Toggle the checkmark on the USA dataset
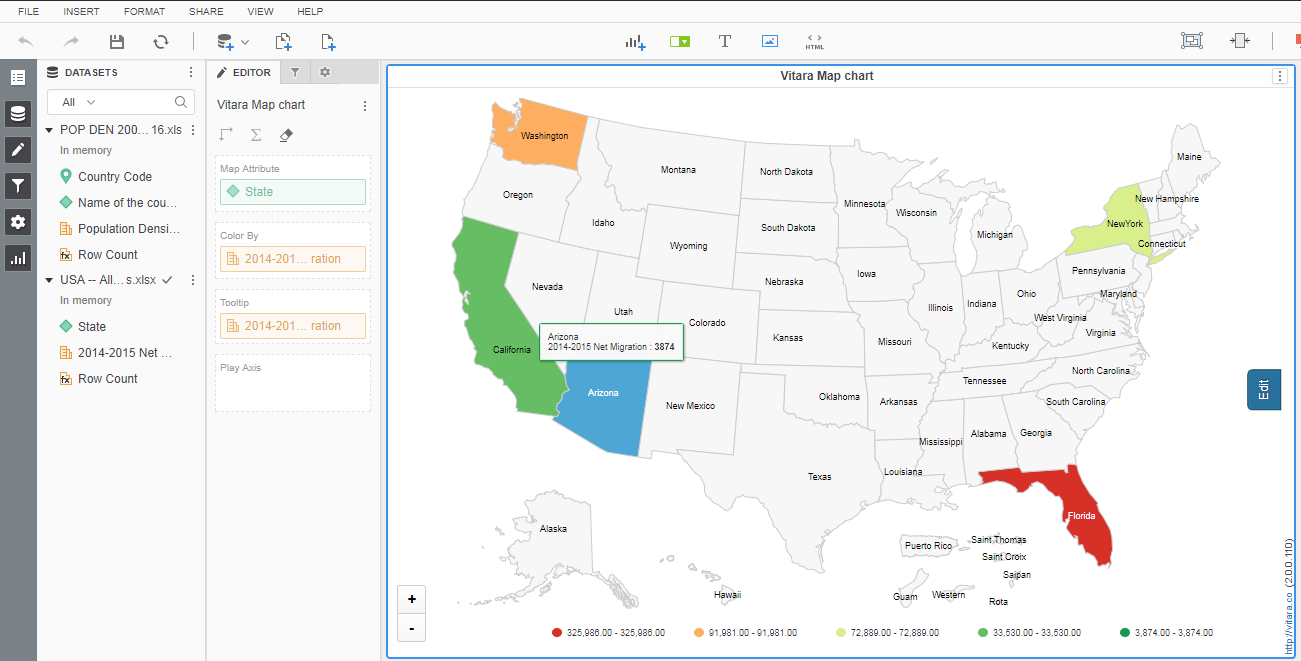This screenshot has width=1301, height=661. 168,279
